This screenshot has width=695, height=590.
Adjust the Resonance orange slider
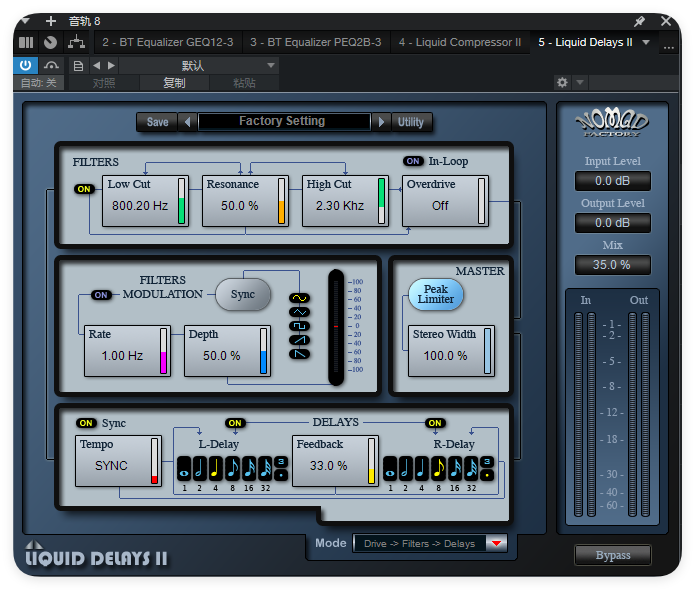click(x=281, y=201)
